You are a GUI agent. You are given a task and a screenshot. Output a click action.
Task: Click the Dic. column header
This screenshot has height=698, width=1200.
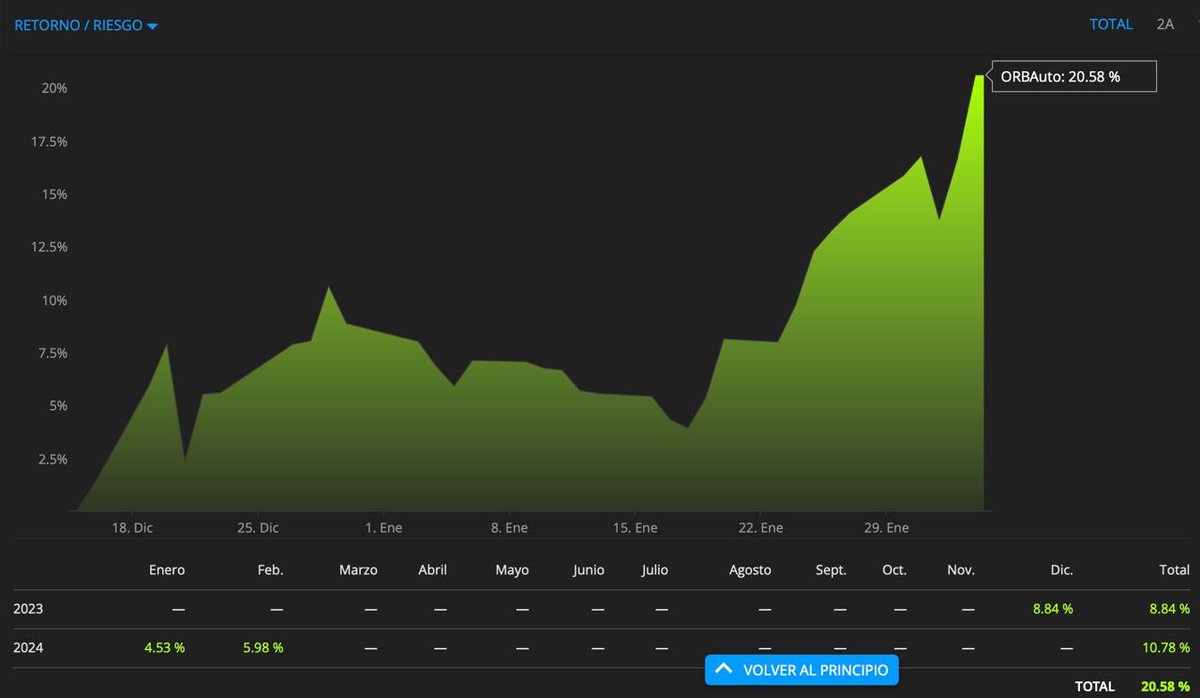tap(1062, 570)
